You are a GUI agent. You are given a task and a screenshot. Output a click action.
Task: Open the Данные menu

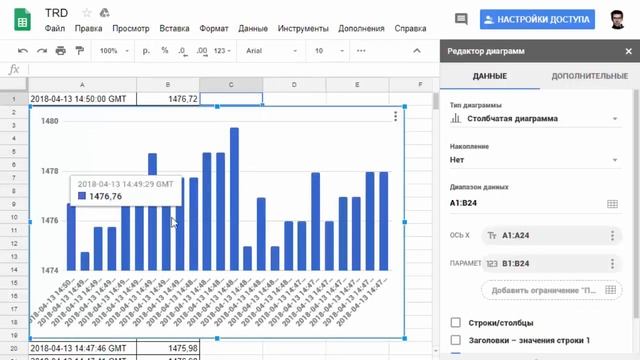[253, 29]
